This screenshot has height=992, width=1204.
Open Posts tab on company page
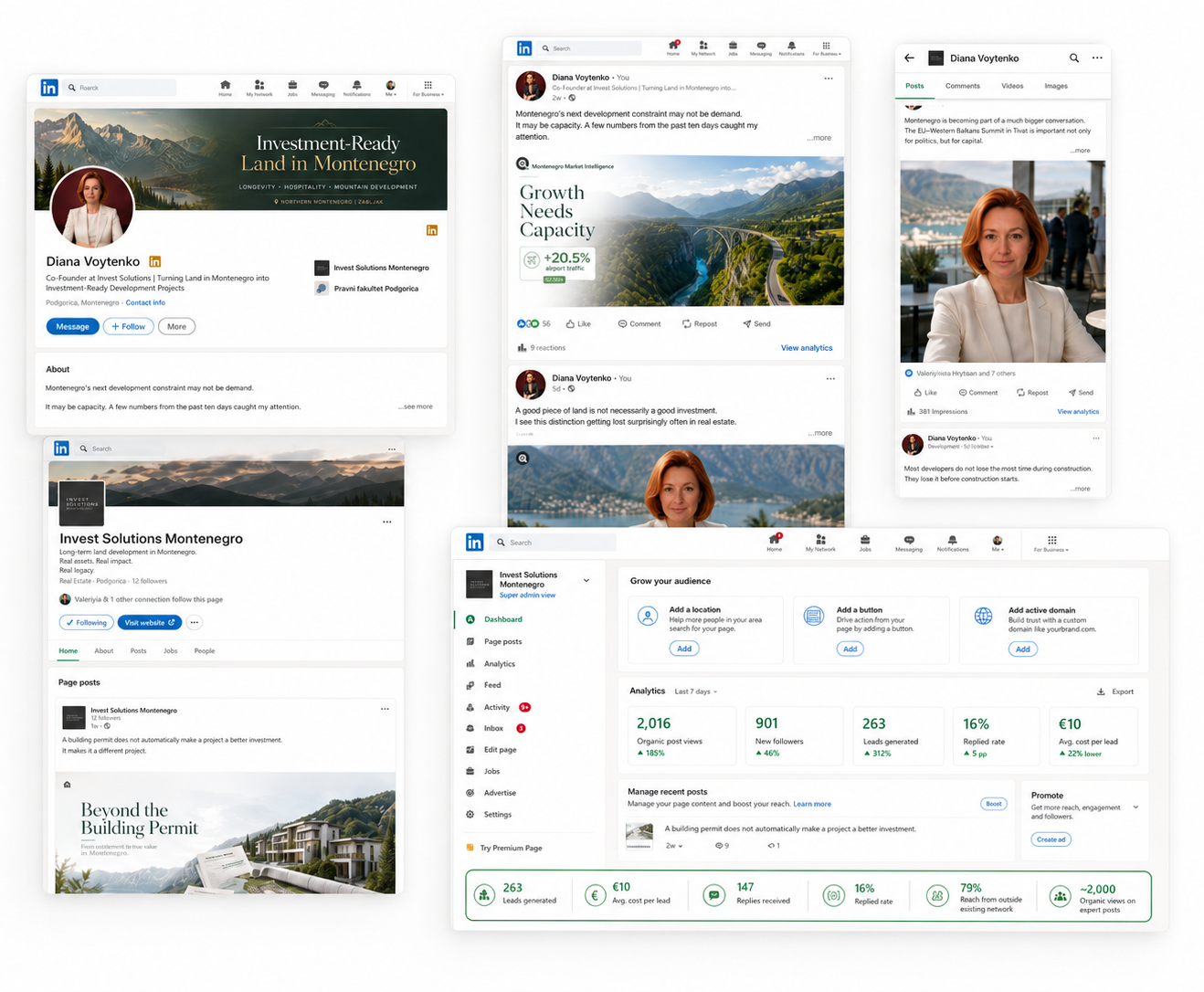[x=138, y=651]
